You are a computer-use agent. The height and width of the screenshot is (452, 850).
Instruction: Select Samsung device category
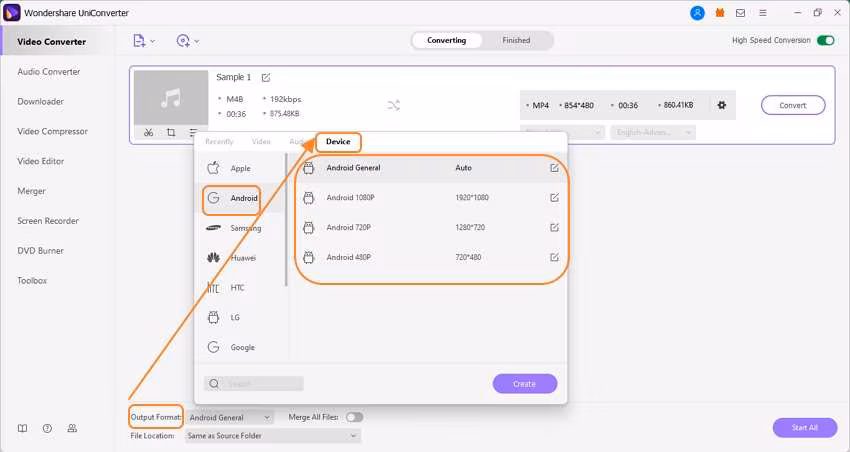coord(239,228)
